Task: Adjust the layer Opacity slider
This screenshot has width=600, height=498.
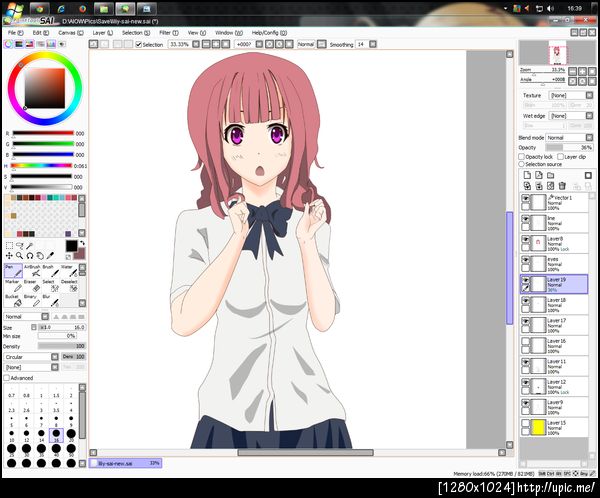Action: pos(569,147)
